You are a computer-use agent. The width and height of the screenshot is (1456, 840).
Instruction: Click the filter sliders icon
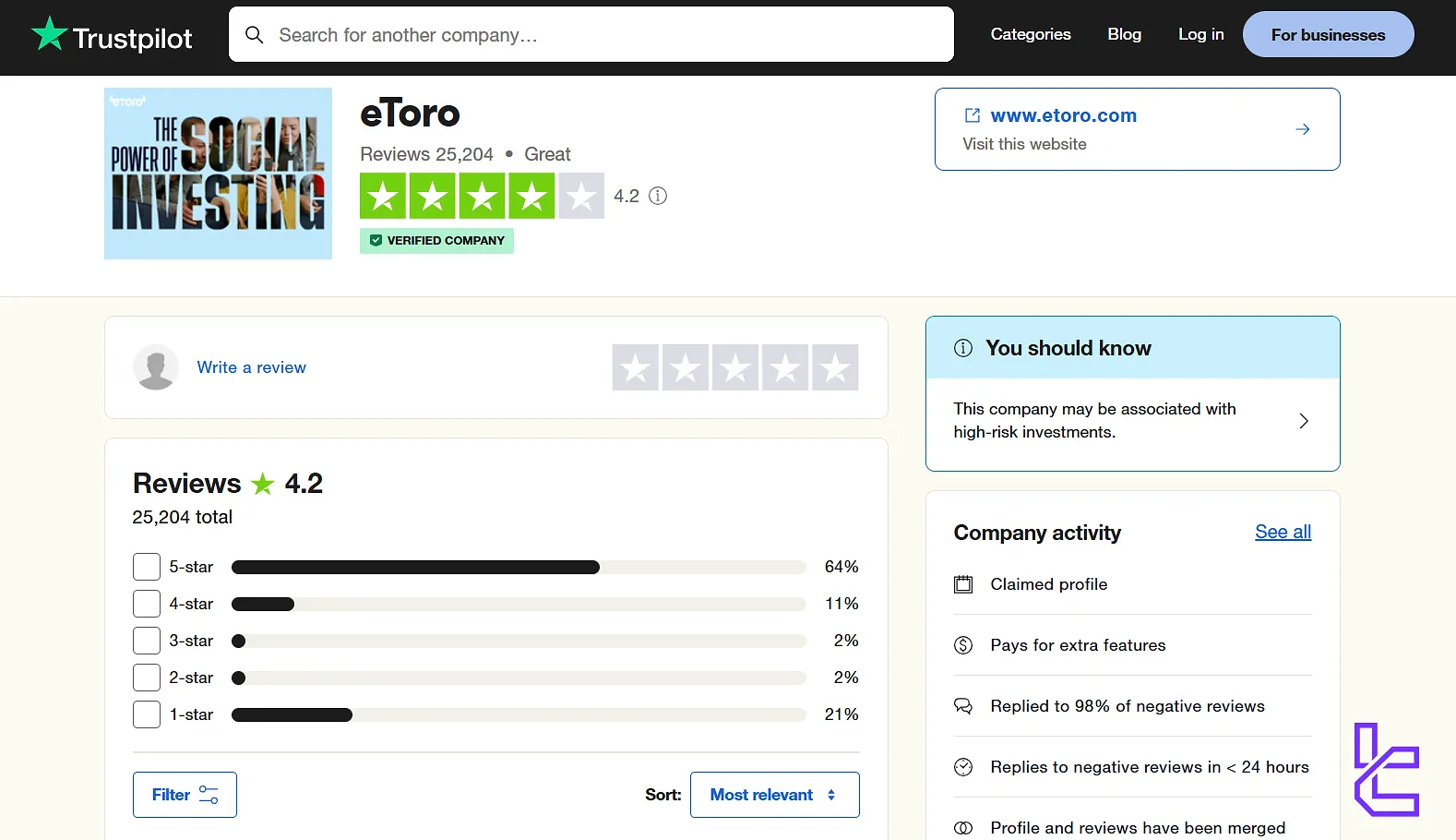pos(209,795)
